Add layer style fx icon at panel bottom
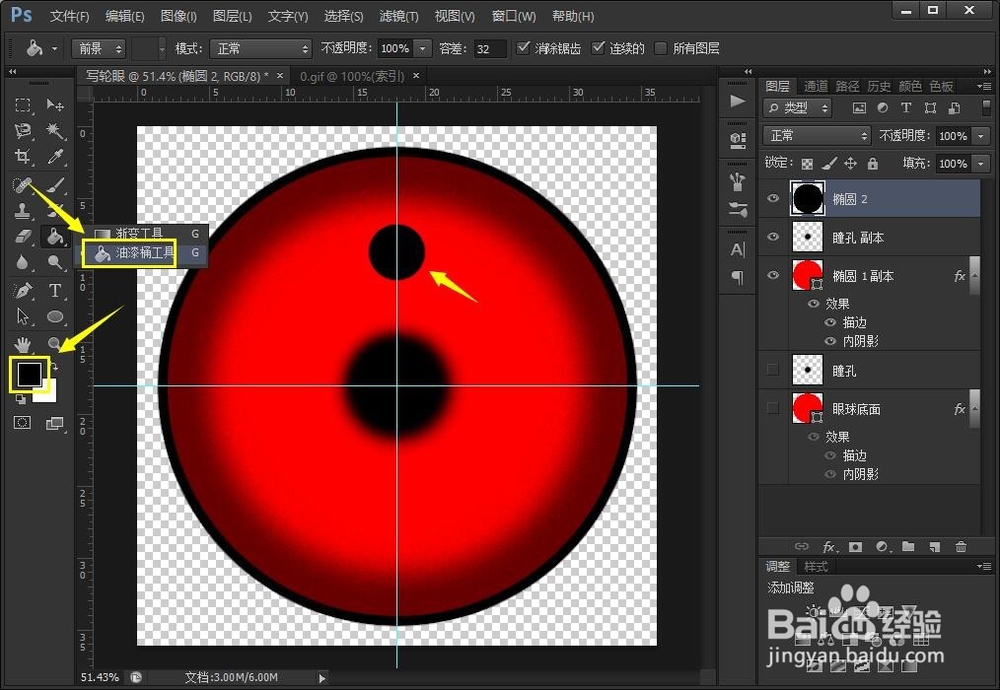Screen dimensions: 1000x690 pos(828,547)
